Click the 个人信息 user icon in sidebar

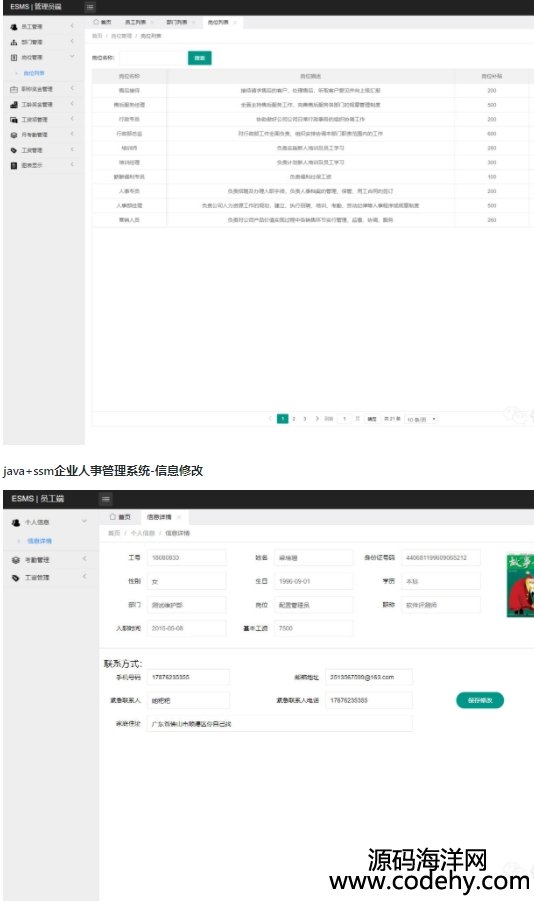(x=16, y=522)
